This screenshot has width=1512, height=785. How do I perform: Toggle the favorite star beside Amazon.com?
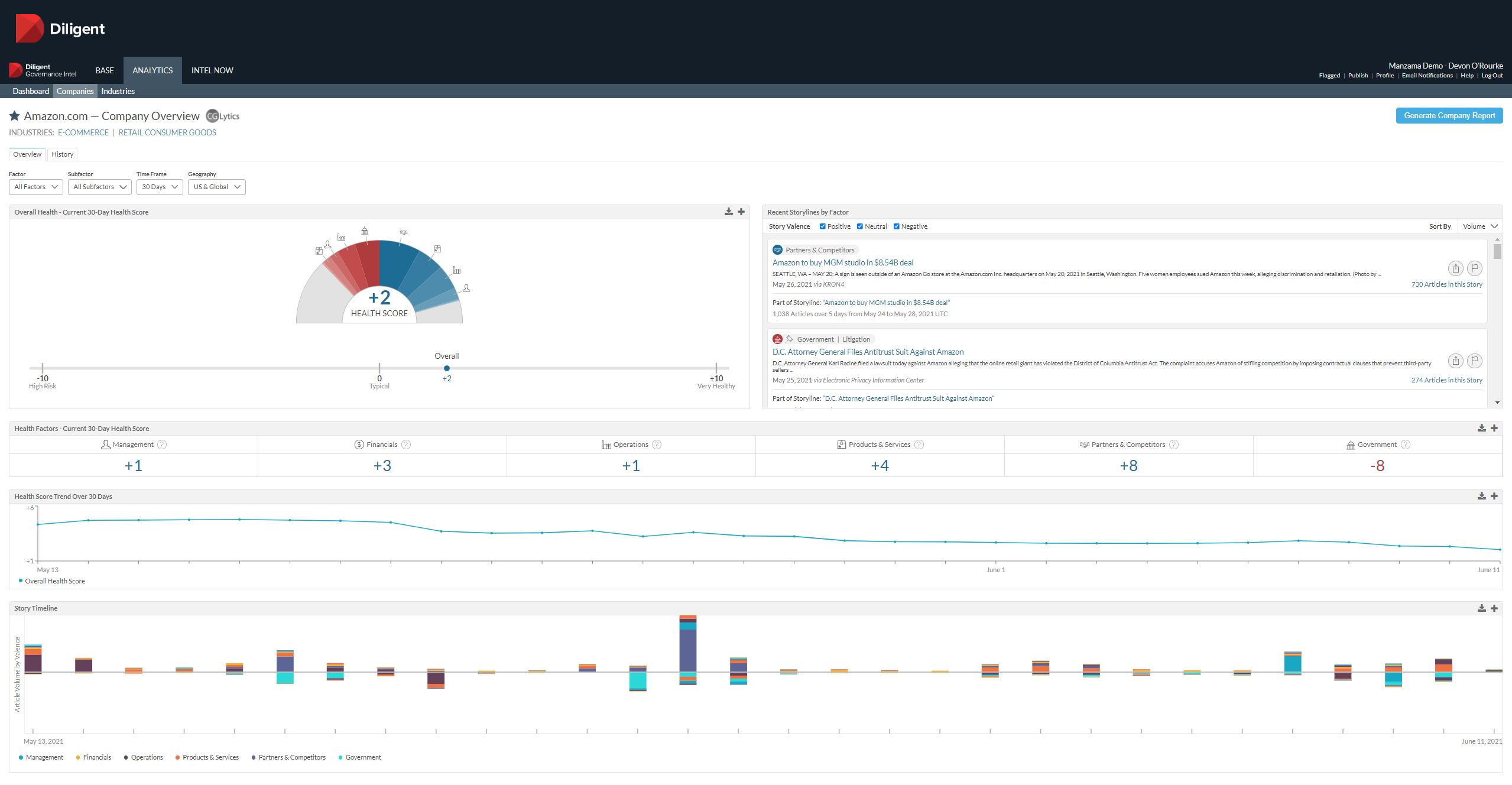coord(15,116)
